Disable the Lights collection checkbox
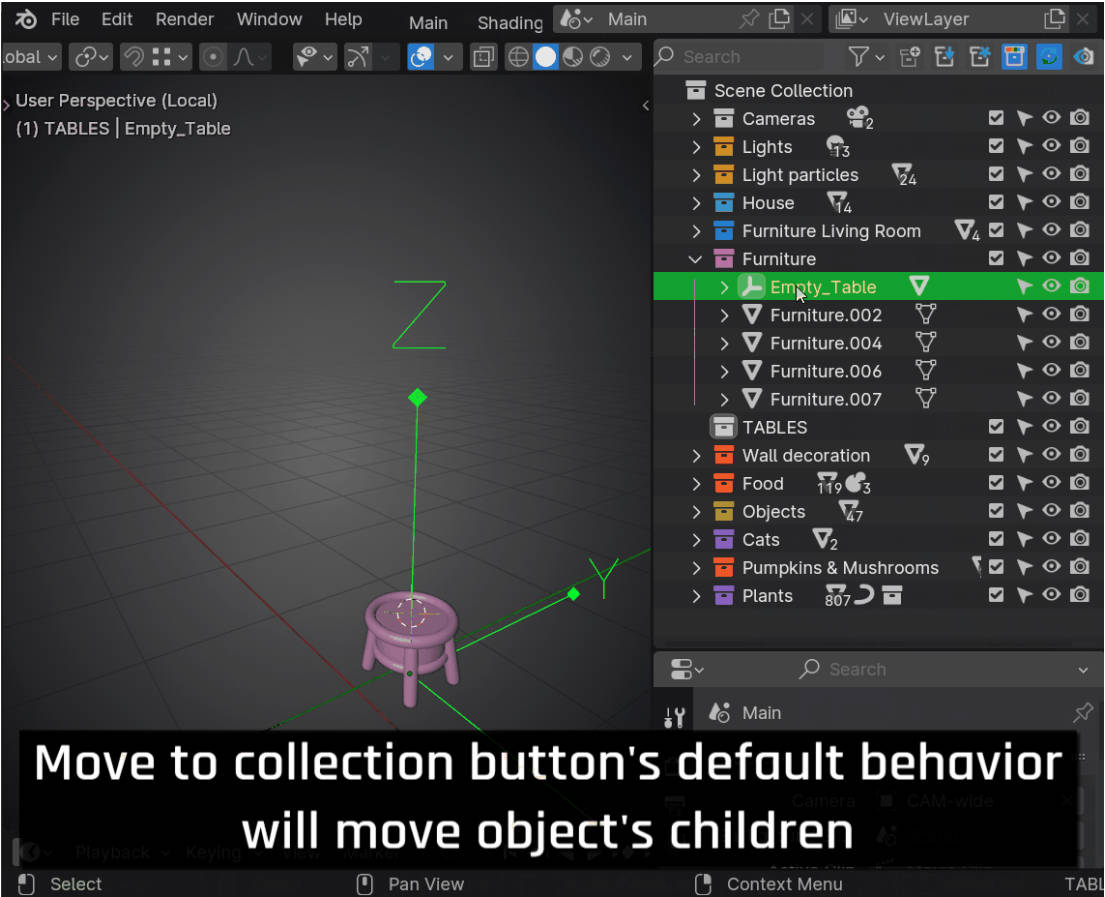This screenshot has width=1105, height=897. (x=996, y=145)
